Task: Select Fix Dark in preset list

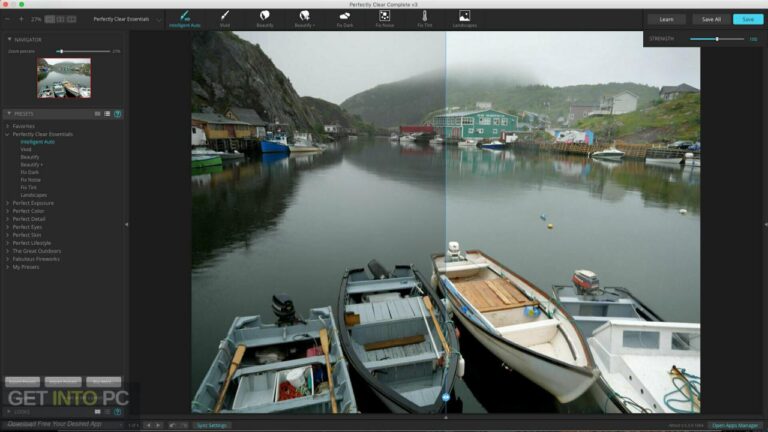Action: tap(30, 172)
